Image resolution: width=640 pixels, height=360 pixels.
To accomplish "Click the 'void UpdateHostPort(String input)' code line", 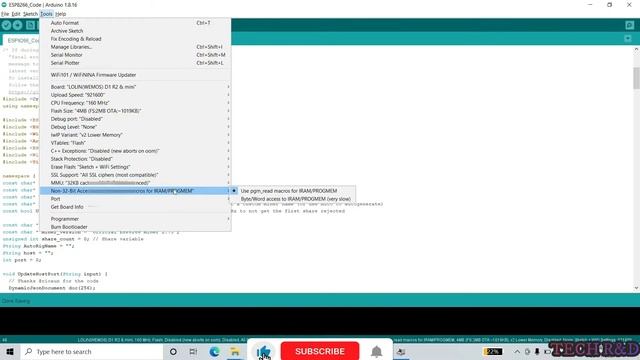I will (55, 274).
